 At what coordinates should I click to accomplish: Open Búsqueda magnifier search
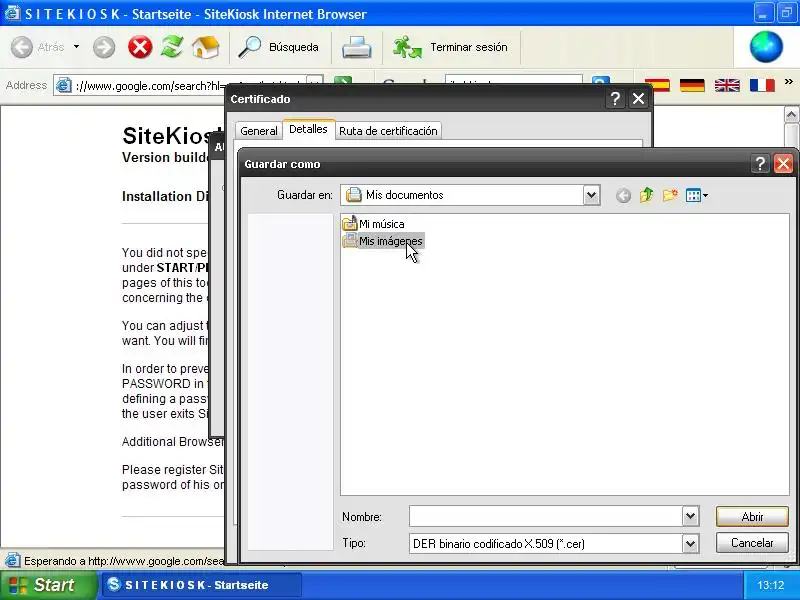tap(279, 47)
